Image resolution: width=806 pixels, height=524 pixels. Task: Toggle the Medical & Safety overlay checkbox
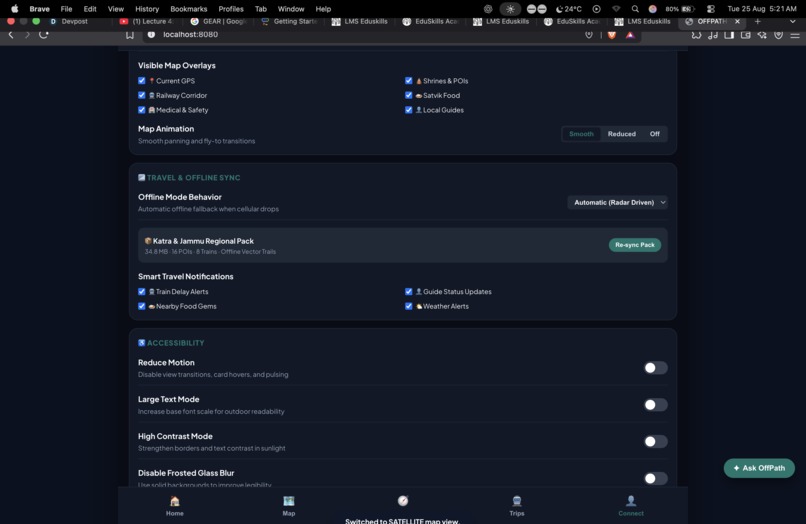(141, 110)
